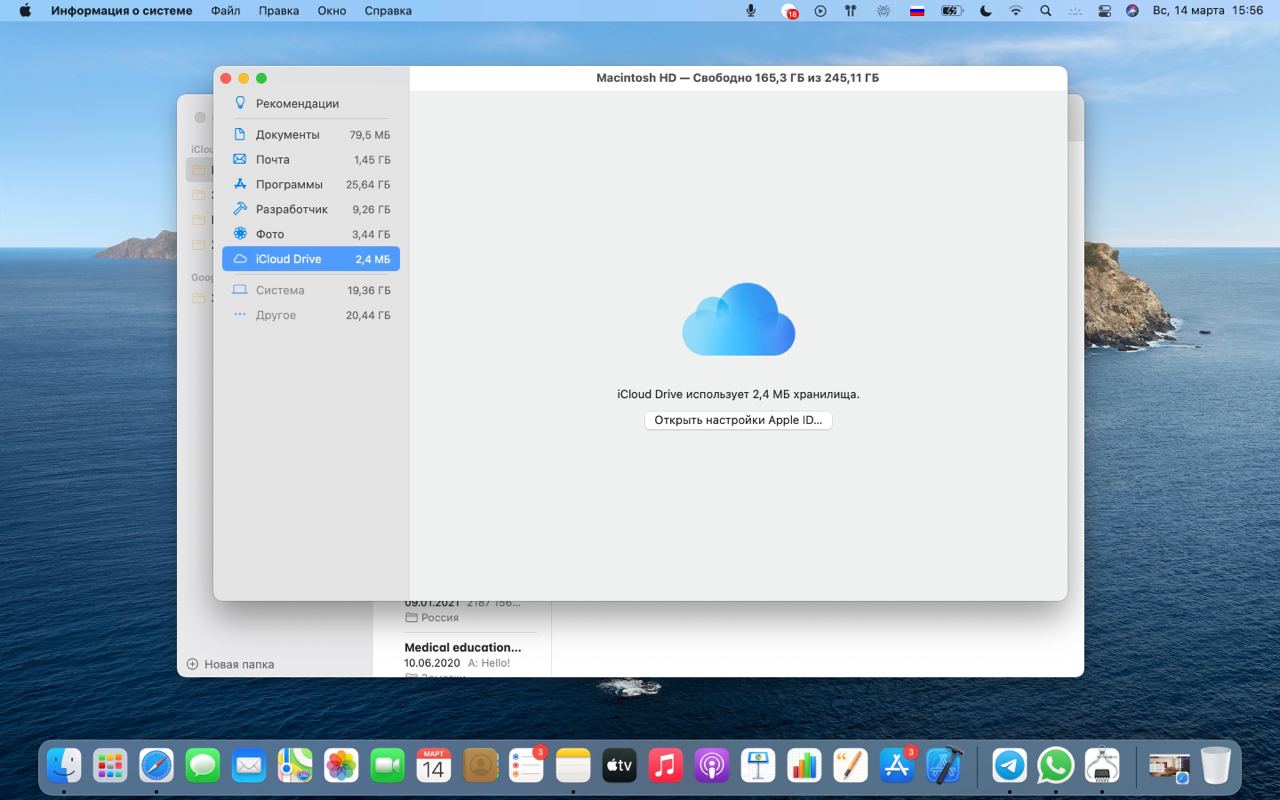
Task: Open Photos from Dock
Action: (342, 766)
